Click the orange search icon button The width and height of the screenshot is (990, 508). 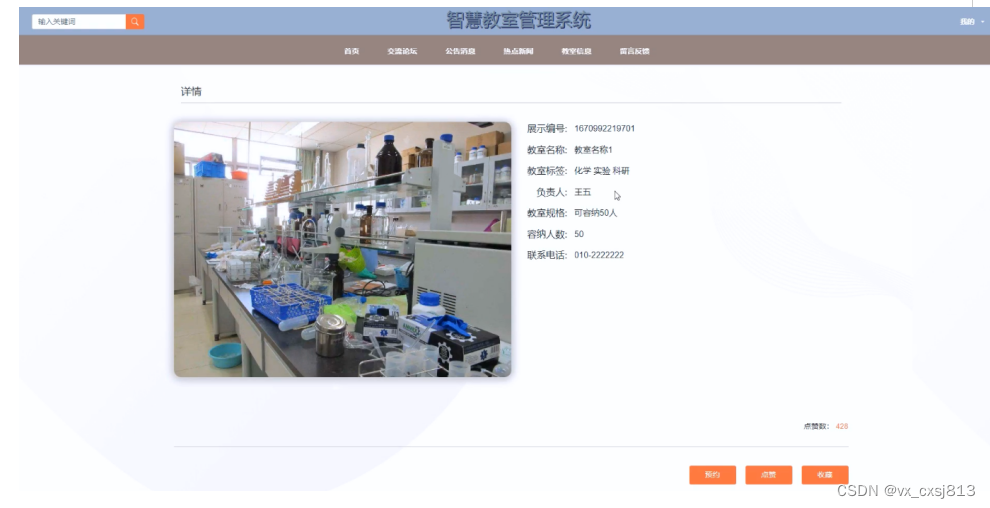[x=134, y=21]
